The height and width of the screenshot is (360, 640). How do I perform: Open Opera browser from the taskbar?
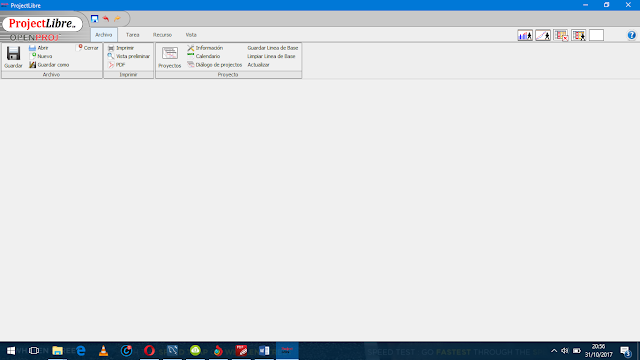(x=149, y=351)
